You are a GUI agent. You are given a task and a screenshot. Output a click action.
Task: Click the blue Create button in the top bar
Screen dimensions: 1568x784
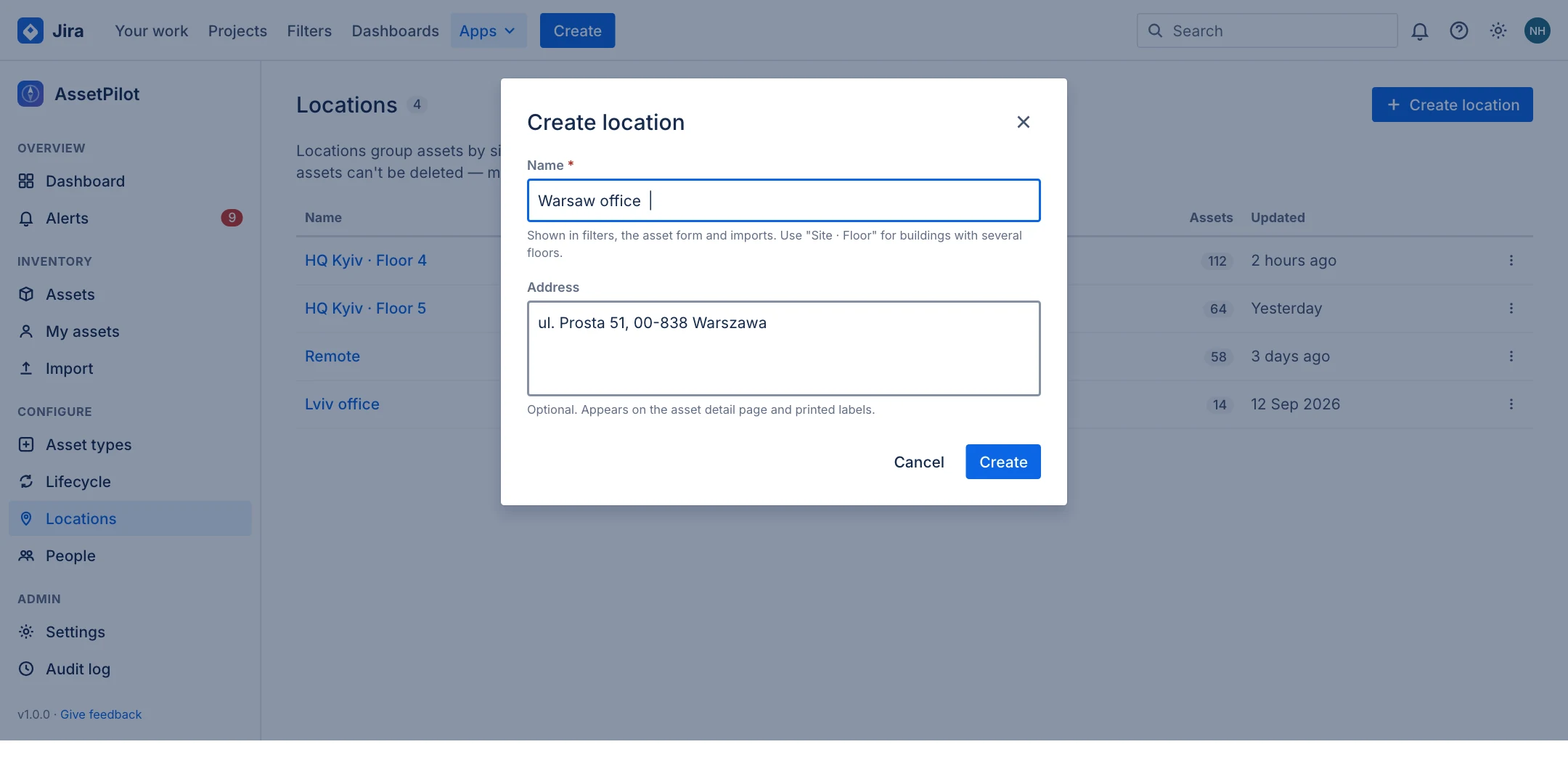pos(577,30)
